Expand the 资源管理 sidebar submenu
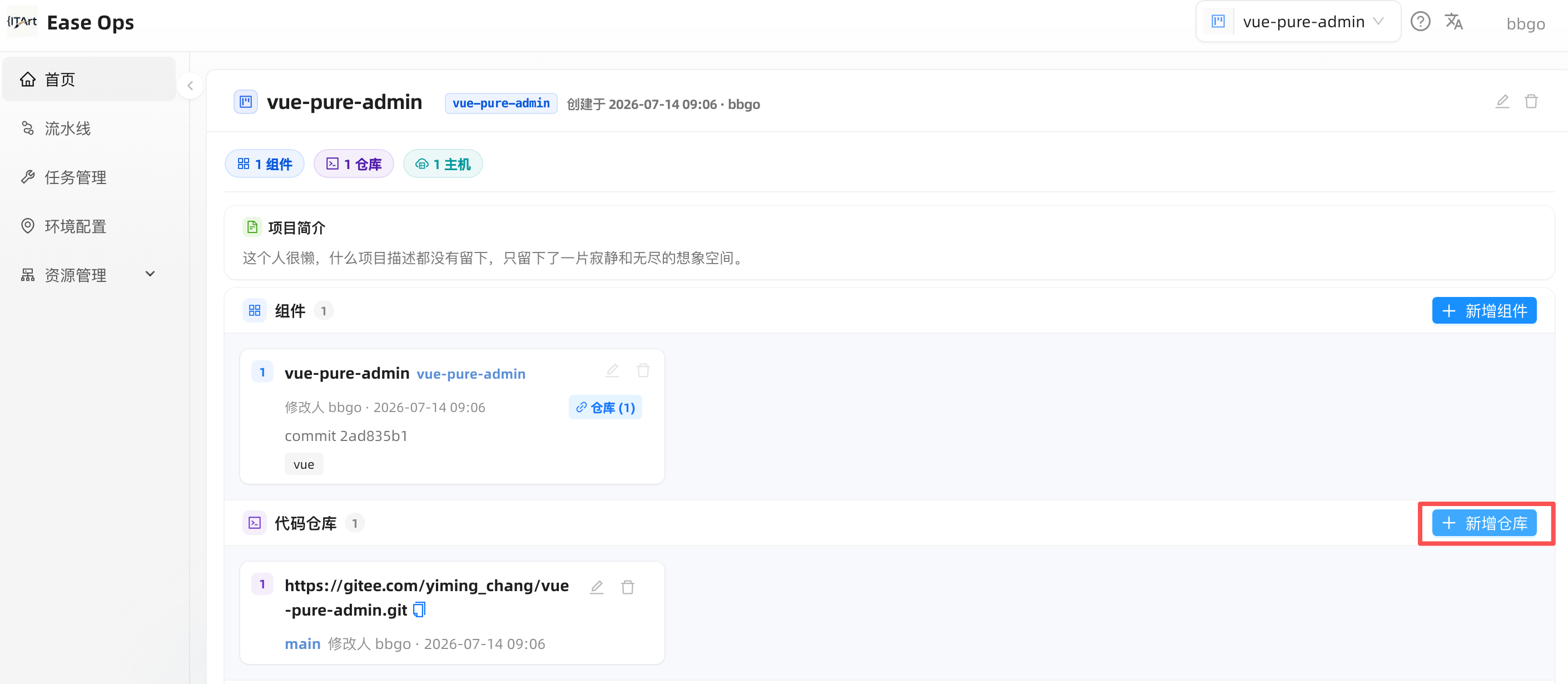 150,274
